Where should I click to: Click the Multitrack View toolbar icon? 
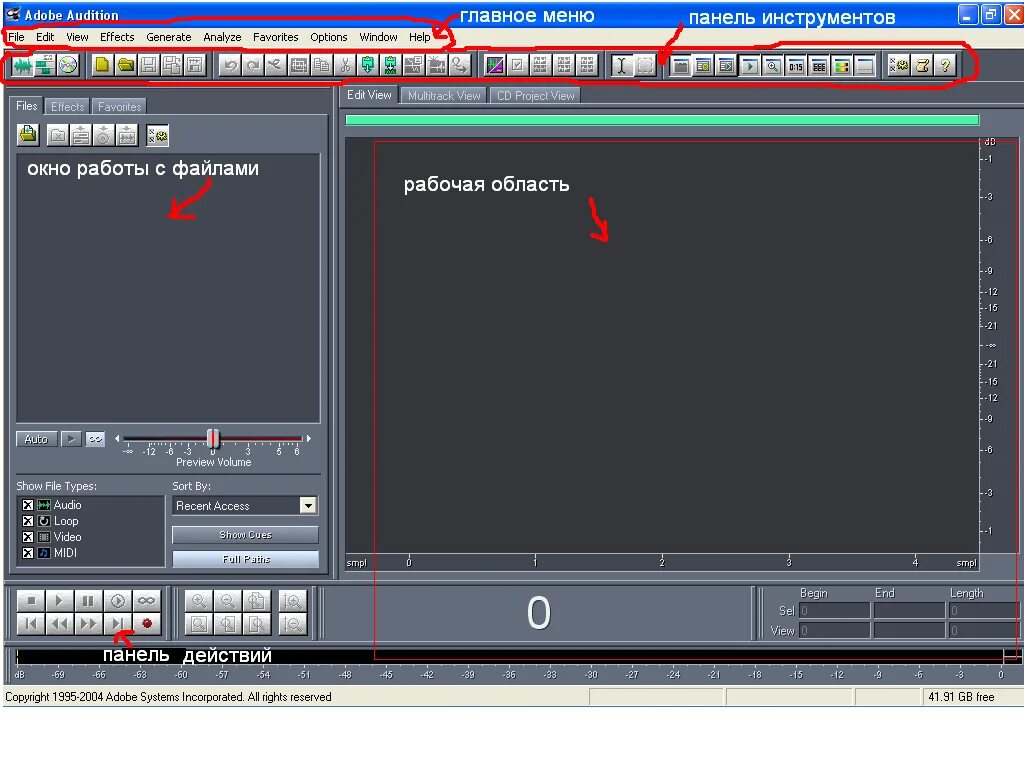pos(45,65)
